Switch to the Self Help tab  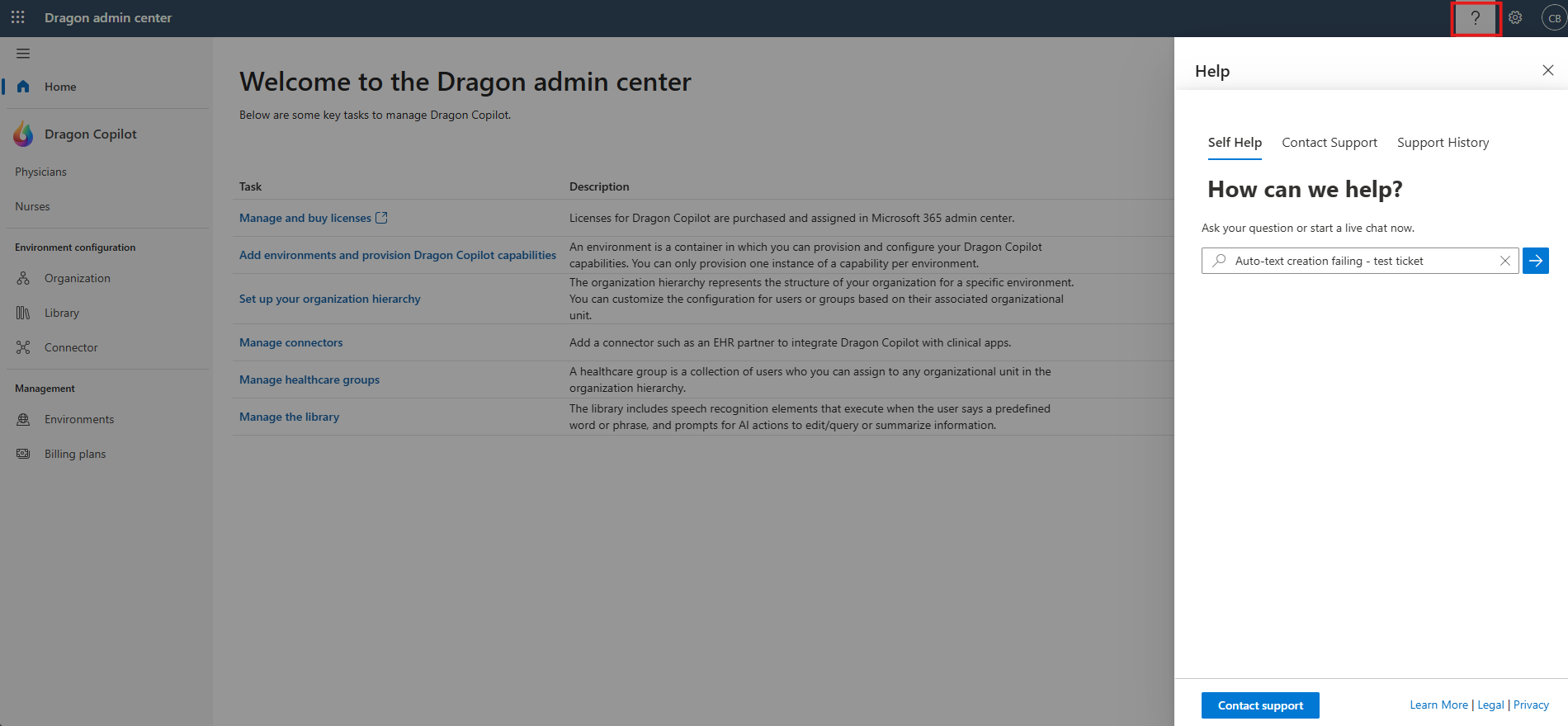(1235, 143)
